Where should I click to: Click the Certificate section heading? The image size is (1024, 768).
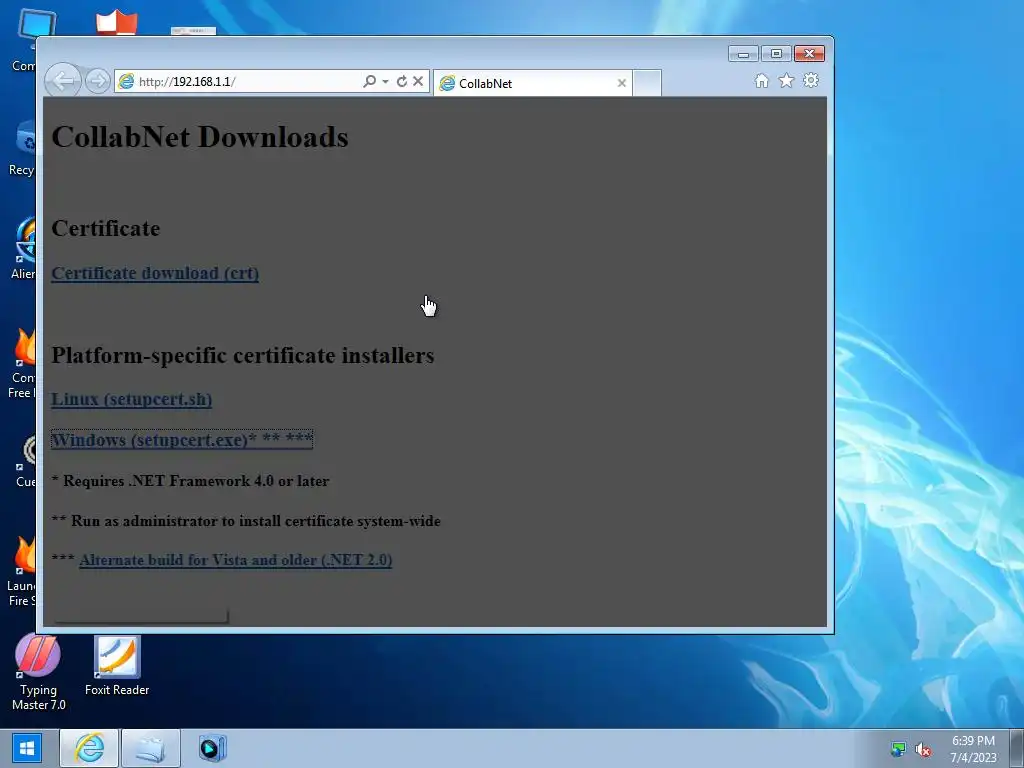click(106, 229)
